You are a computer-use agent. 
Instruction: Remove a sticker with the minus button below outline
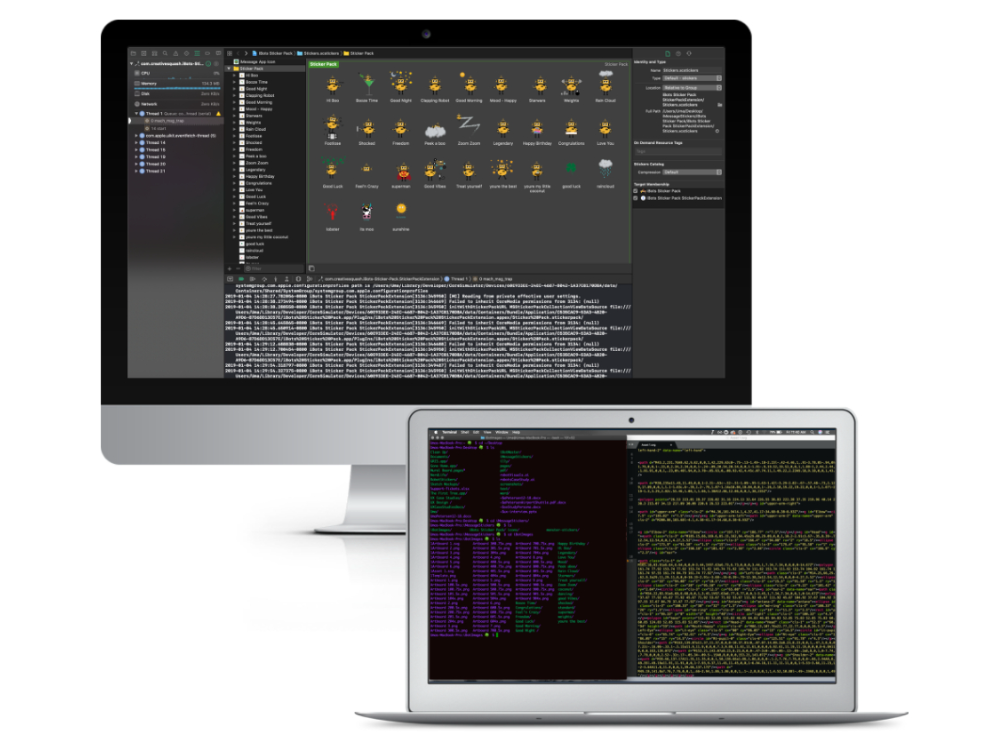click(238, 269)
